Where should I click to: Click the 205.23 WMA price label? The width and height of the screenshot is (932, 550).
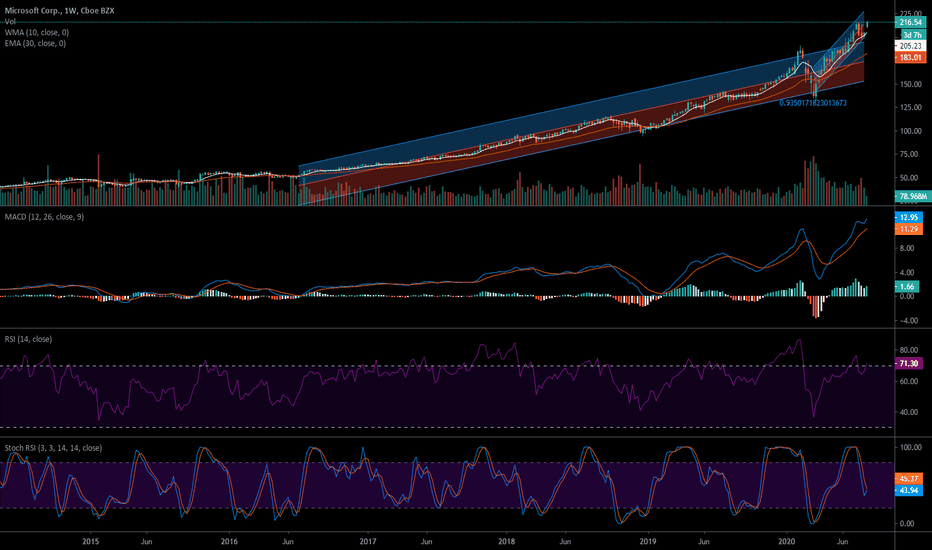coord(910,46)
